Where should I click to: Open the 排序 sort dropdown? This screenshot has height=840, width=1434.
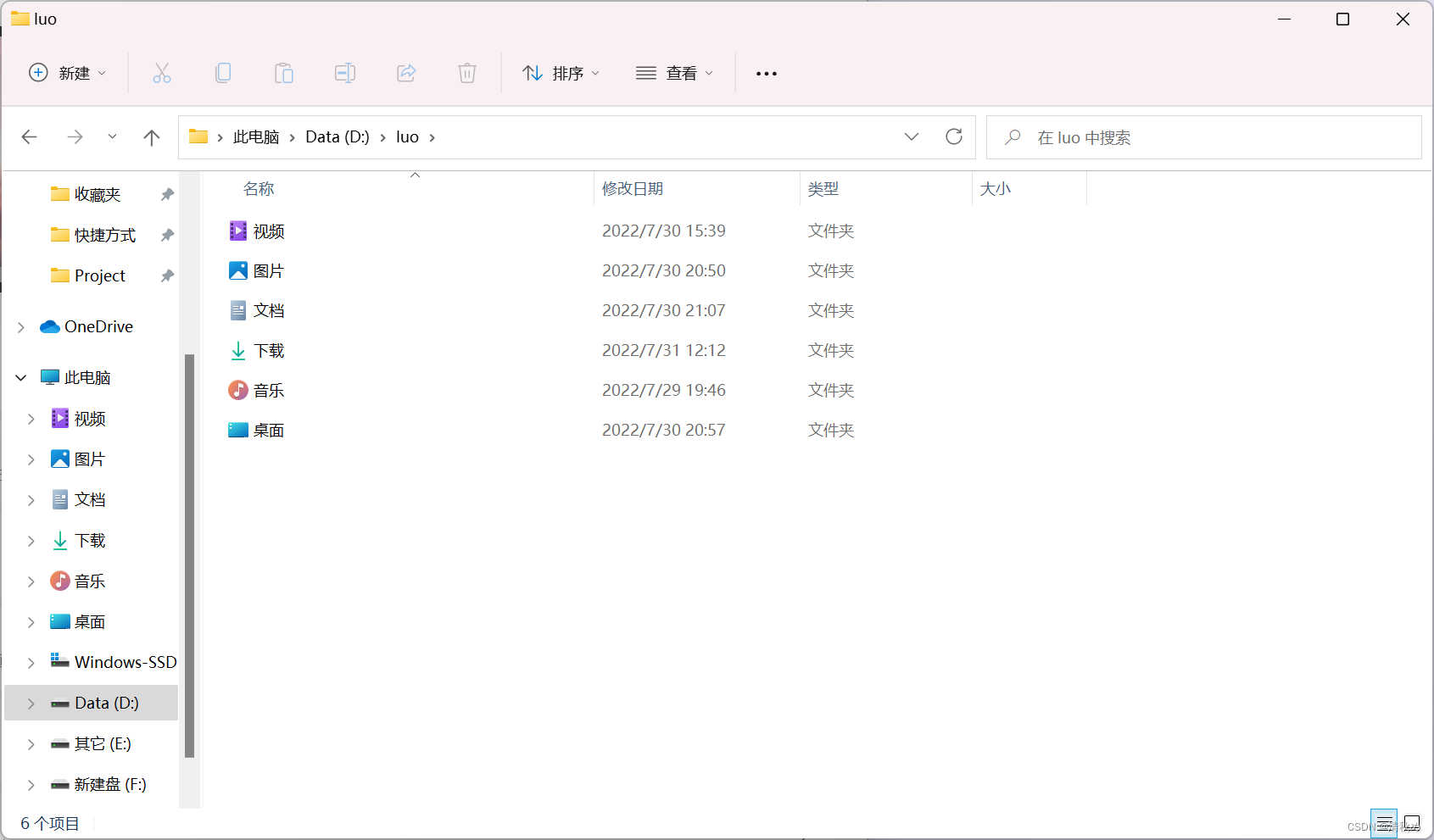tap(561, 73)
